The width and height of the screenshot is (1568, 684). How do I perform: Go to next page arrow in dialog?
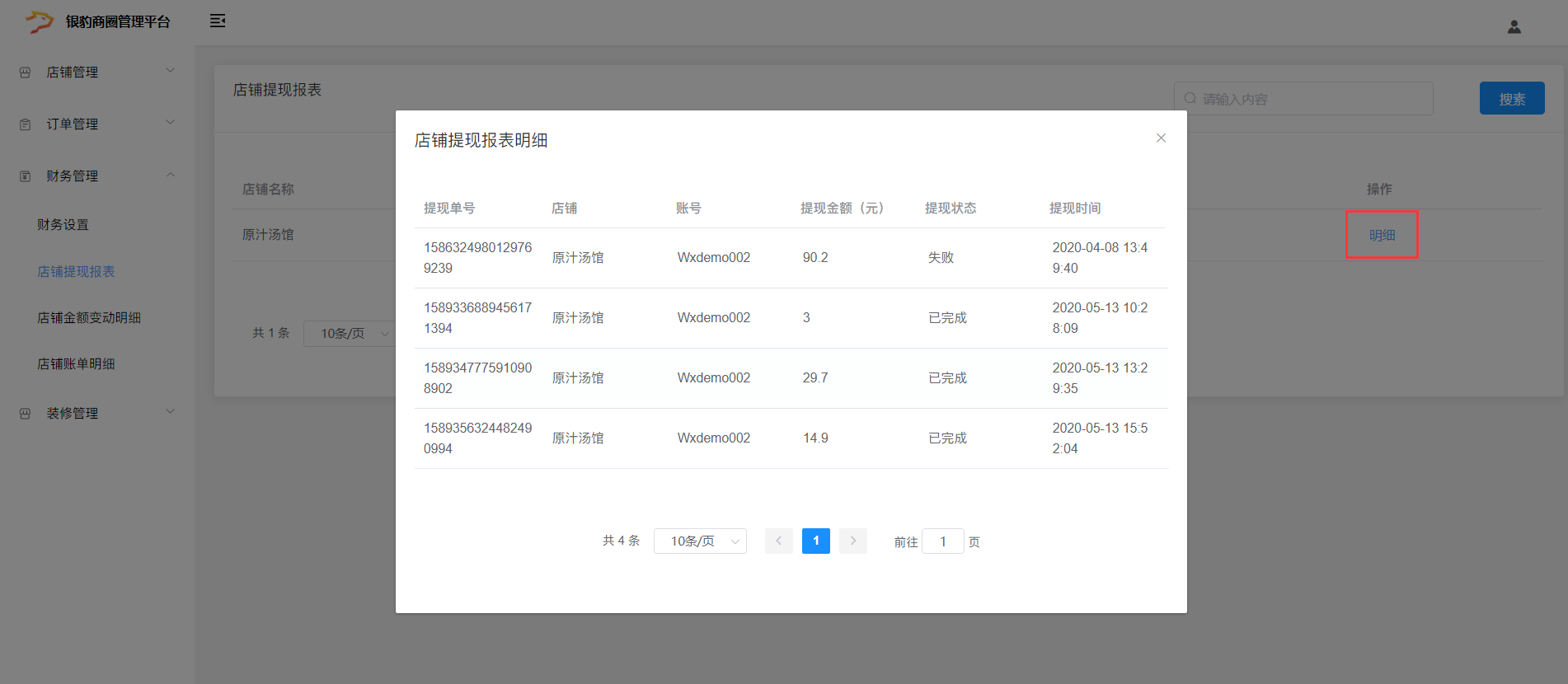(x=852, y=541)
